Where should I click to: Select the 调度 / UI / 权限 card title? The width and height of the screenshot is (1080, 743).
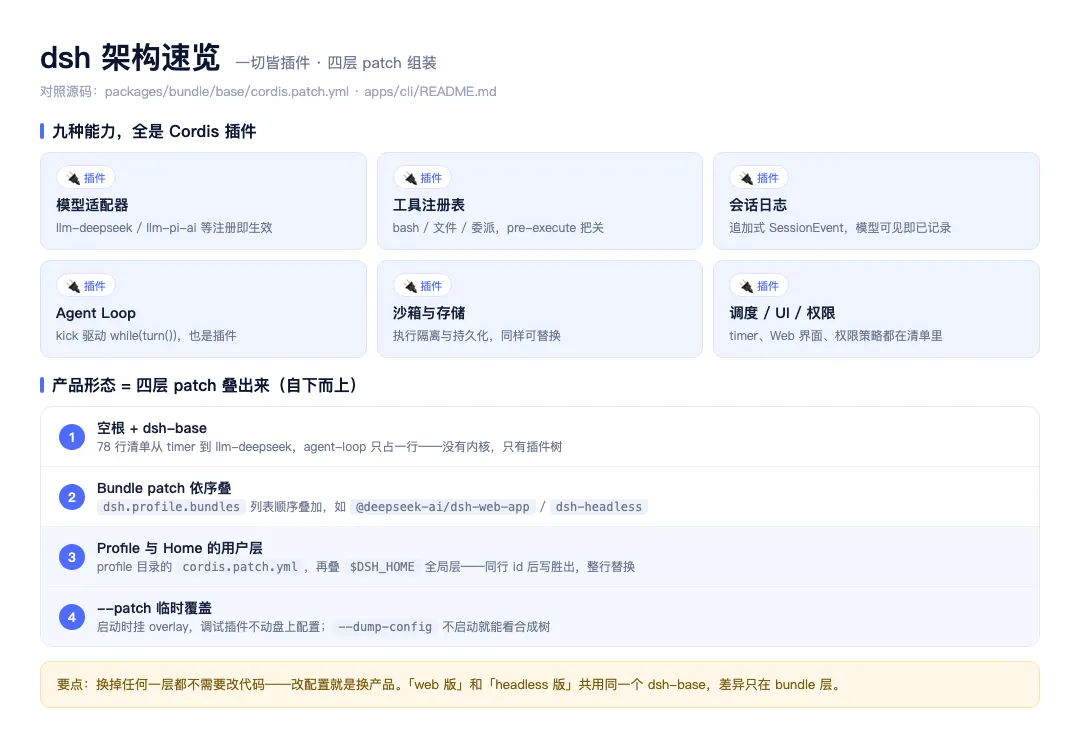[x=782, y=313]
